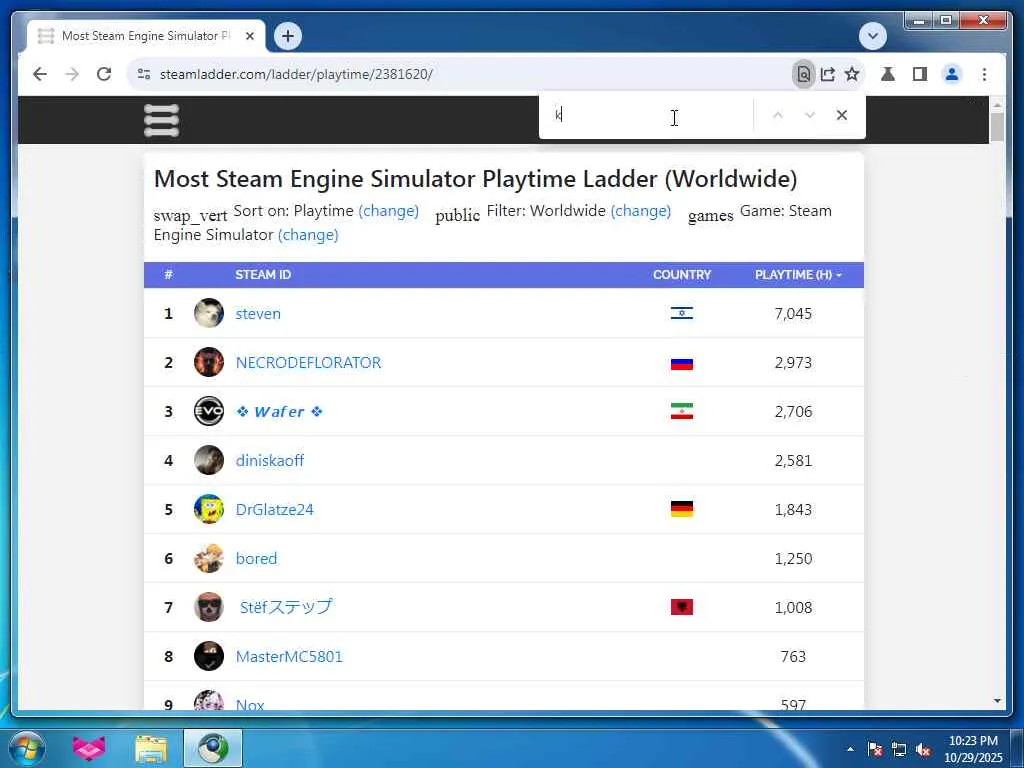This screenshot has width=1024, height=768.
Task: Click the Iran flag in Wafer's row
Action: (x=682, y=411)
